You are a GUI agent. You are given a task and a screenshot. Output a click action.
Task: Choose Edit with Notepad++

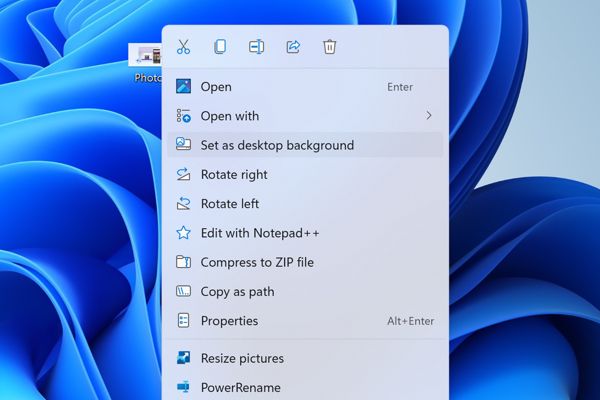pyautogui.click(x=305, y=233)
